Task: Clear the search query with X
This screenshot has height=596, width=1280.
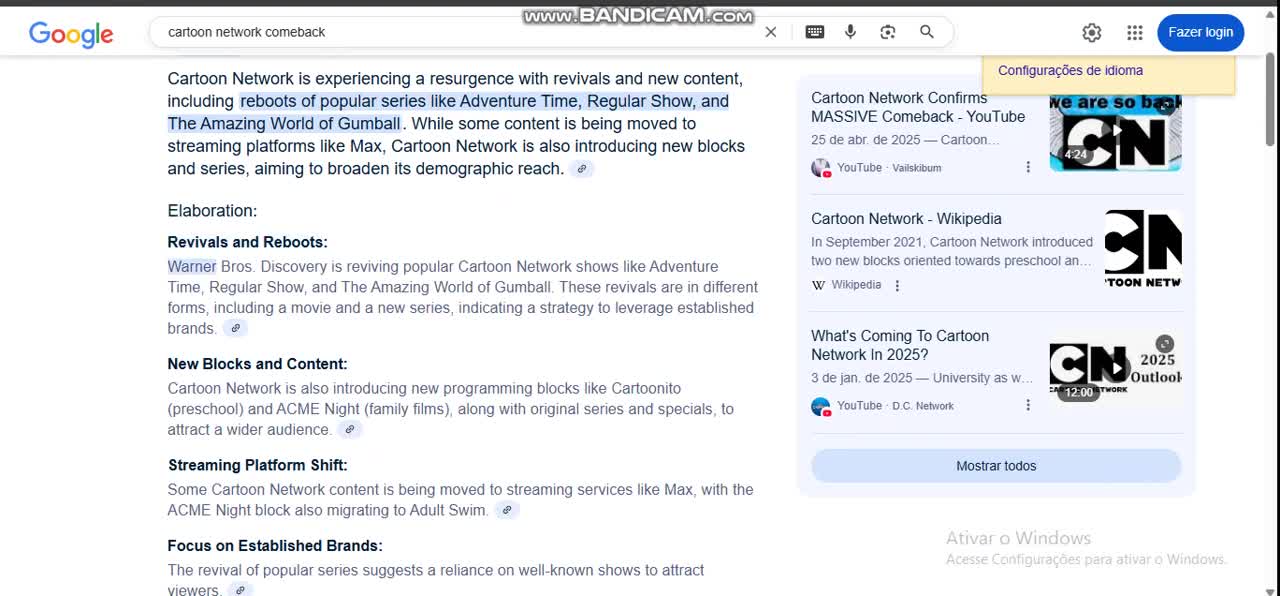Action: tap(771, 32)
